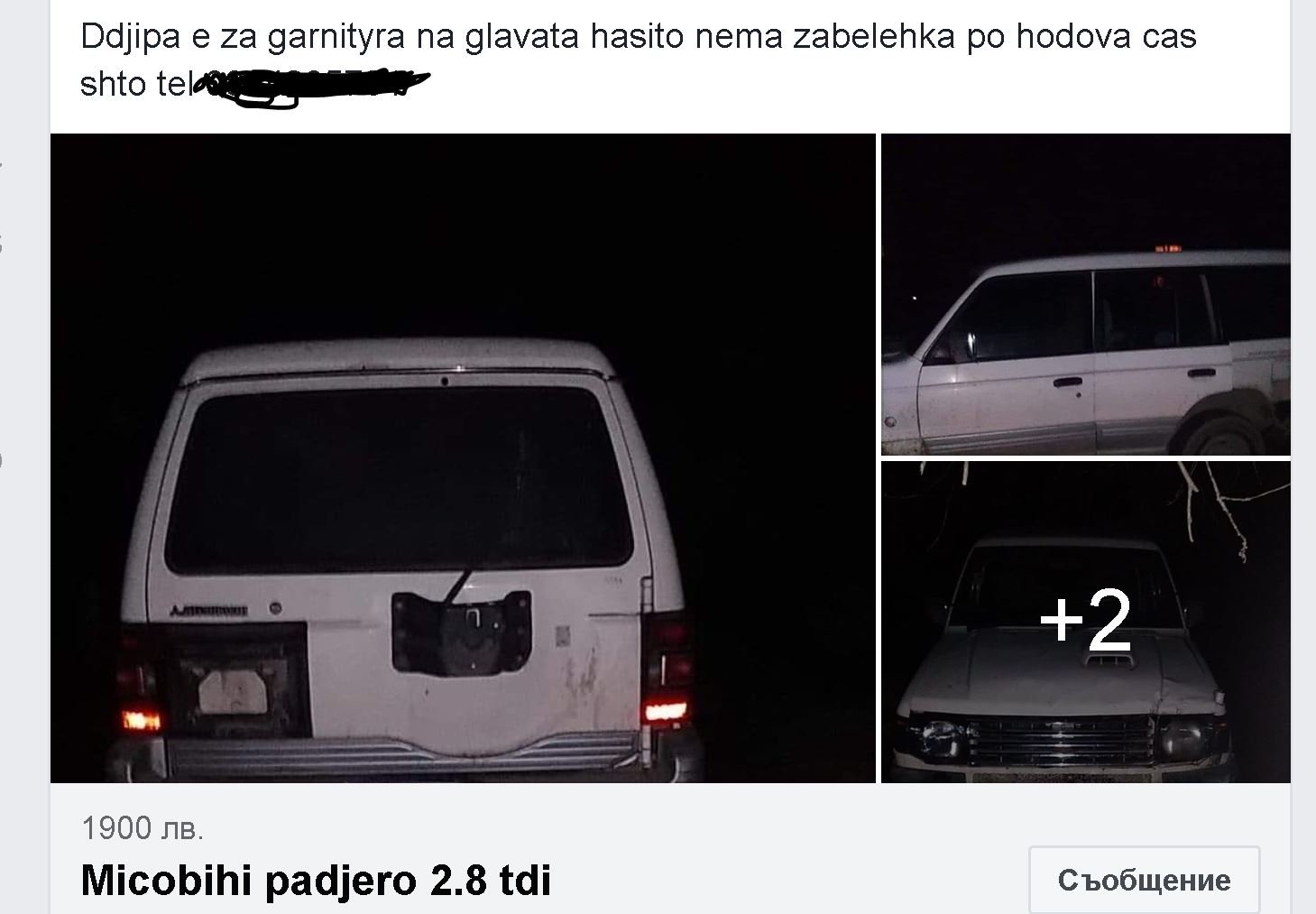Open the listing titled Micobihi padjero 2.8 tdi
The image size is (1316, 914).
(x=316, y=880)
